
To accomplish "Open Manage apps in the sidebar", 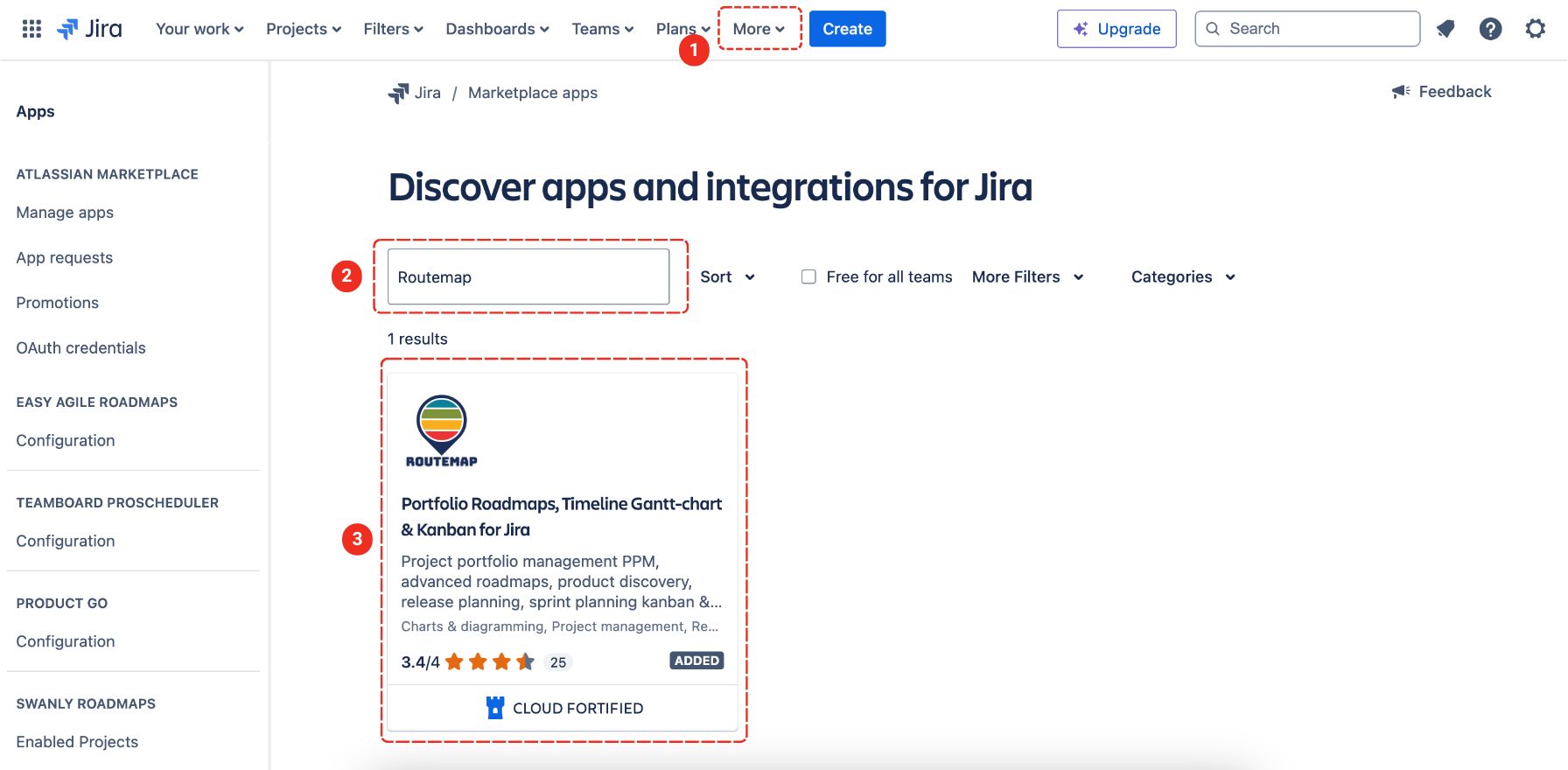I will [65, 213].
